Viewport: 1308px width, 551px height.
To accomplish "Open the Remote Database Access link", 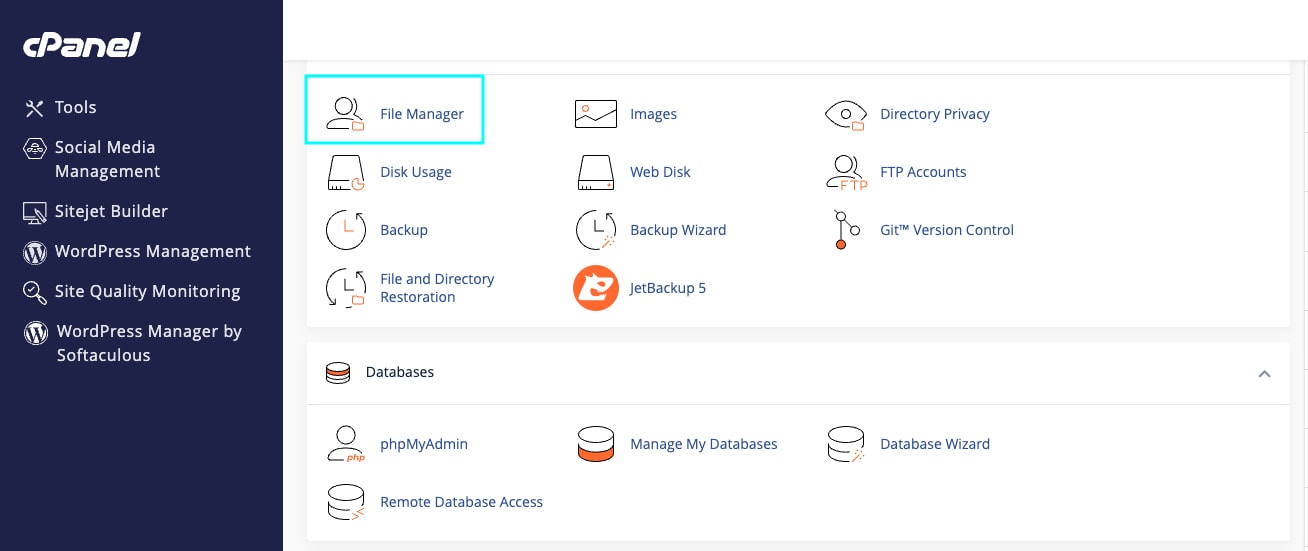I will click(x=461, y=502).
